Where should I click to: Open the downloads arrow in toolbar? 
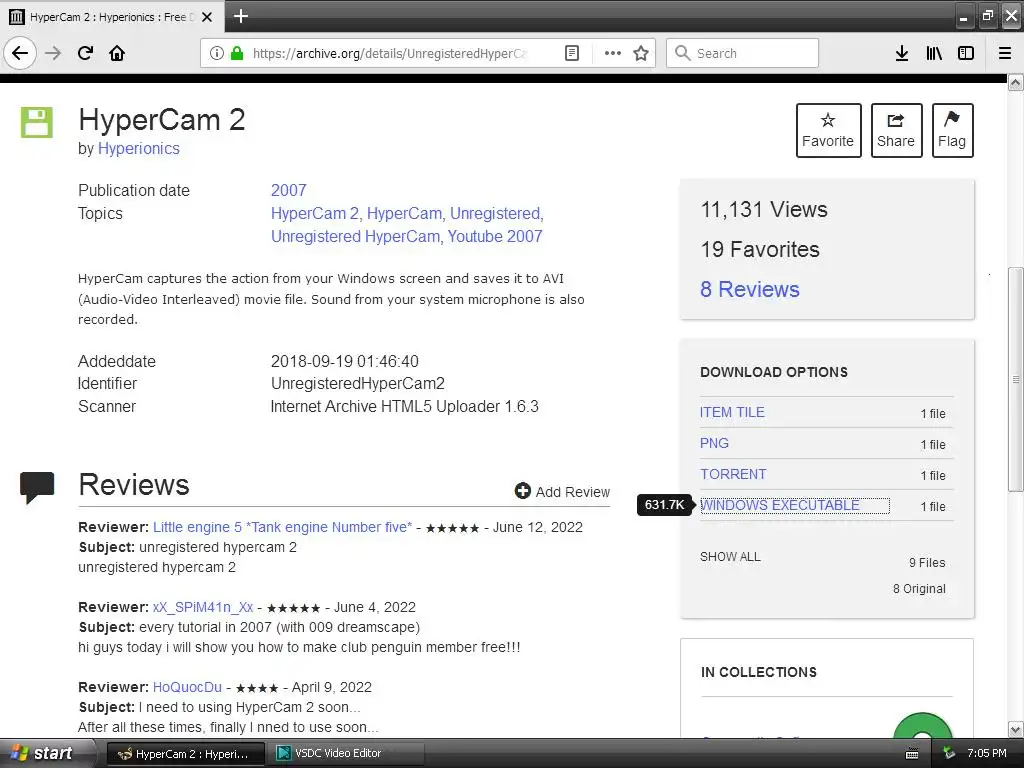[902, 53]
